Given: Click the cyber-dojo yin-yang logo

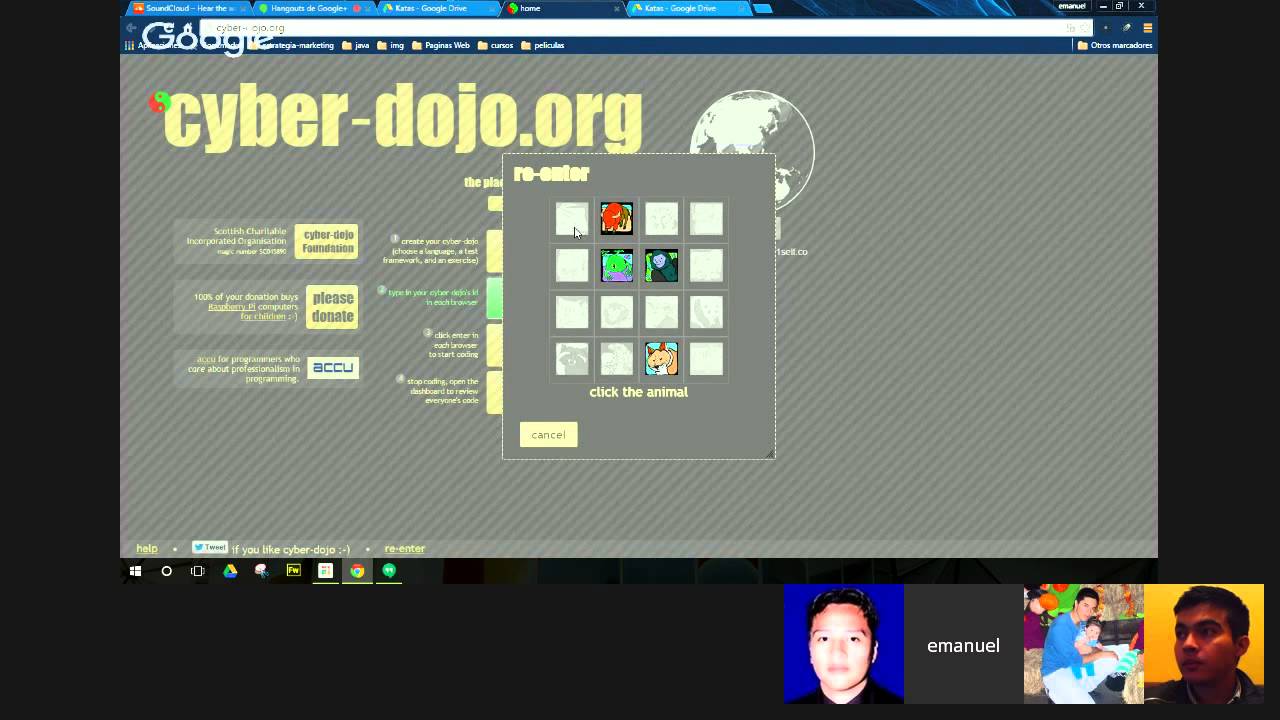Looking at the screenshot, I should [160, 102].
